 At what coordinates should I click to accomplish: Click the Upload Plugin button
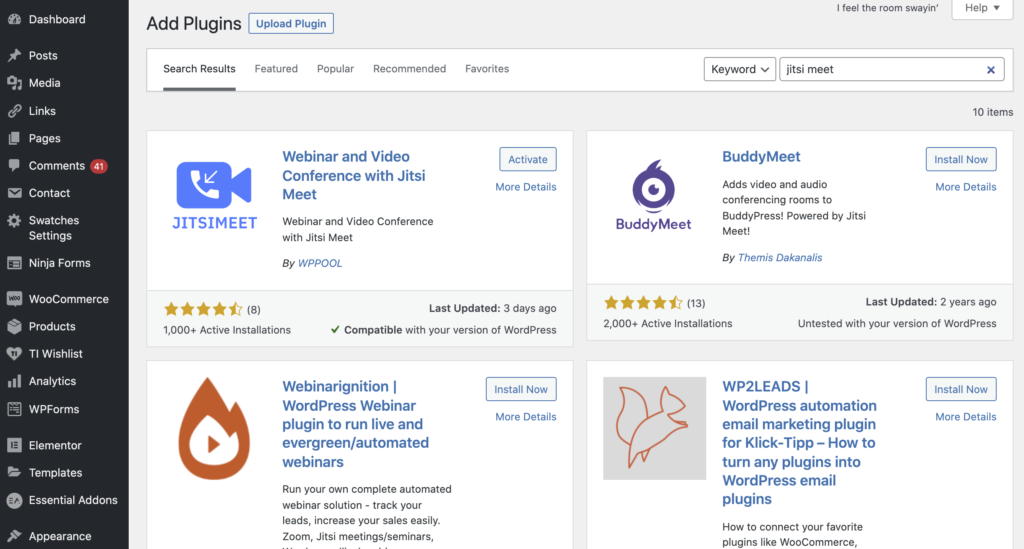click(x=291, y=24)
